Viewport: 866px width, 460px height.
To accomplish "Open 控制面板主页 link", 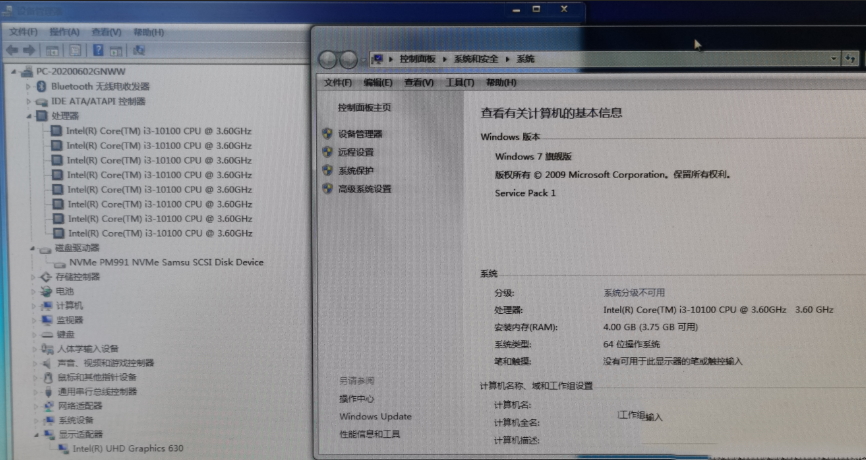I will [365, 108].
